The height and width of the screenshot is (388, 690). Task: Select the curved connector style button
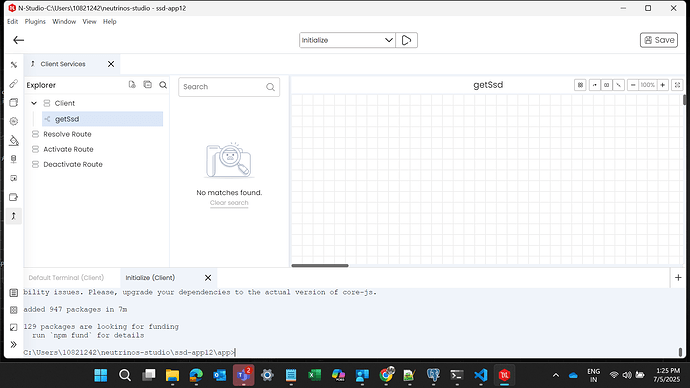coord(595,85)
